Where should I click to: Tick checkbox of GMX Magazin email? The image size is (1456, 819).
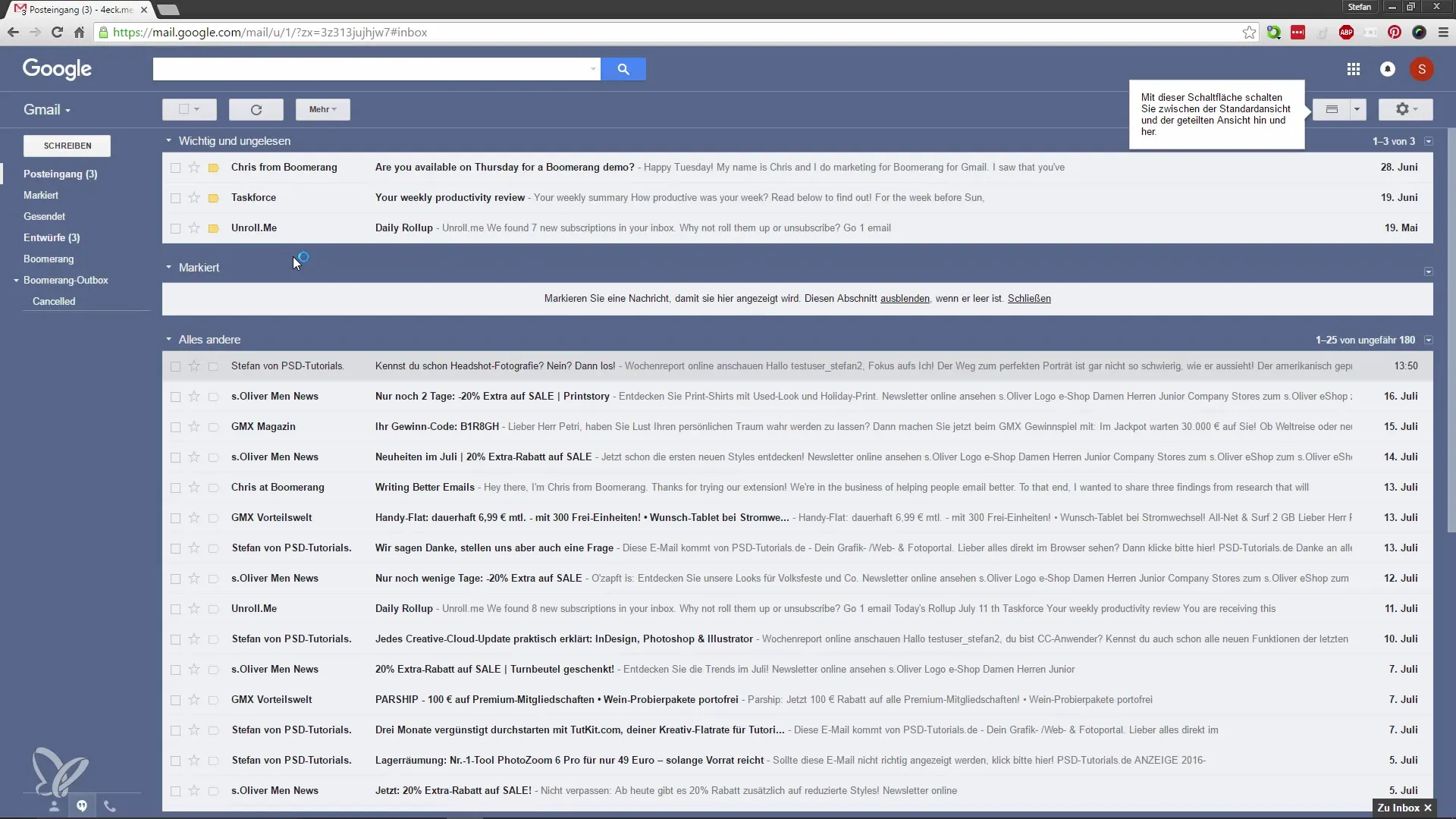coord(175,427)
